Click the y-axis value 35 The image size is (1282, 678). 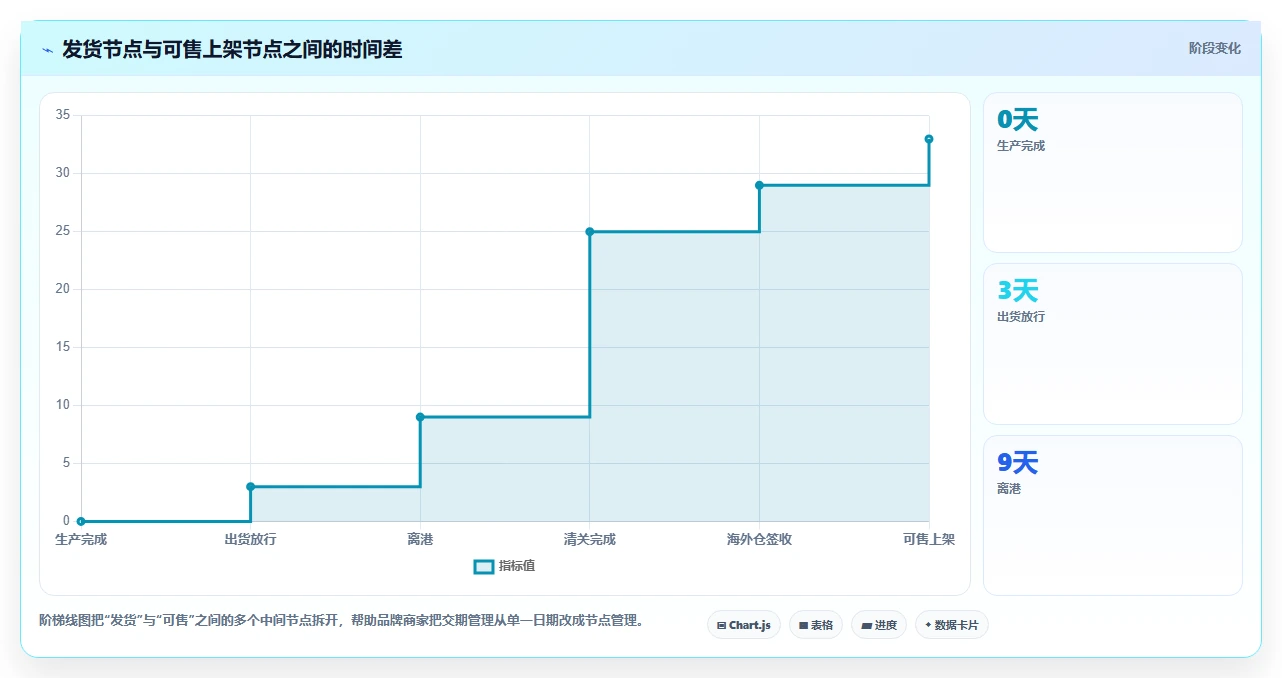[x=63, y=115]
